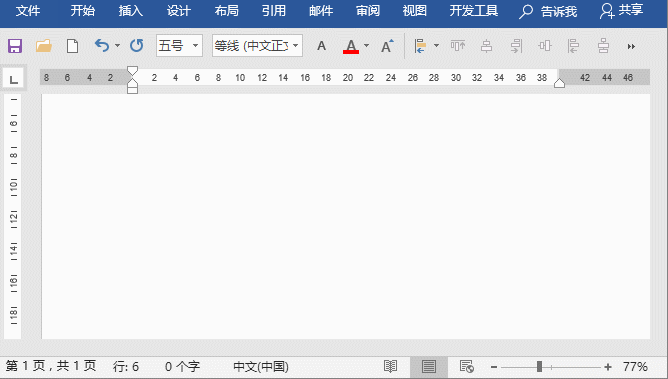Click the align objects icon
The width and height of the screenshot is (668, 379).
[420, 46]
